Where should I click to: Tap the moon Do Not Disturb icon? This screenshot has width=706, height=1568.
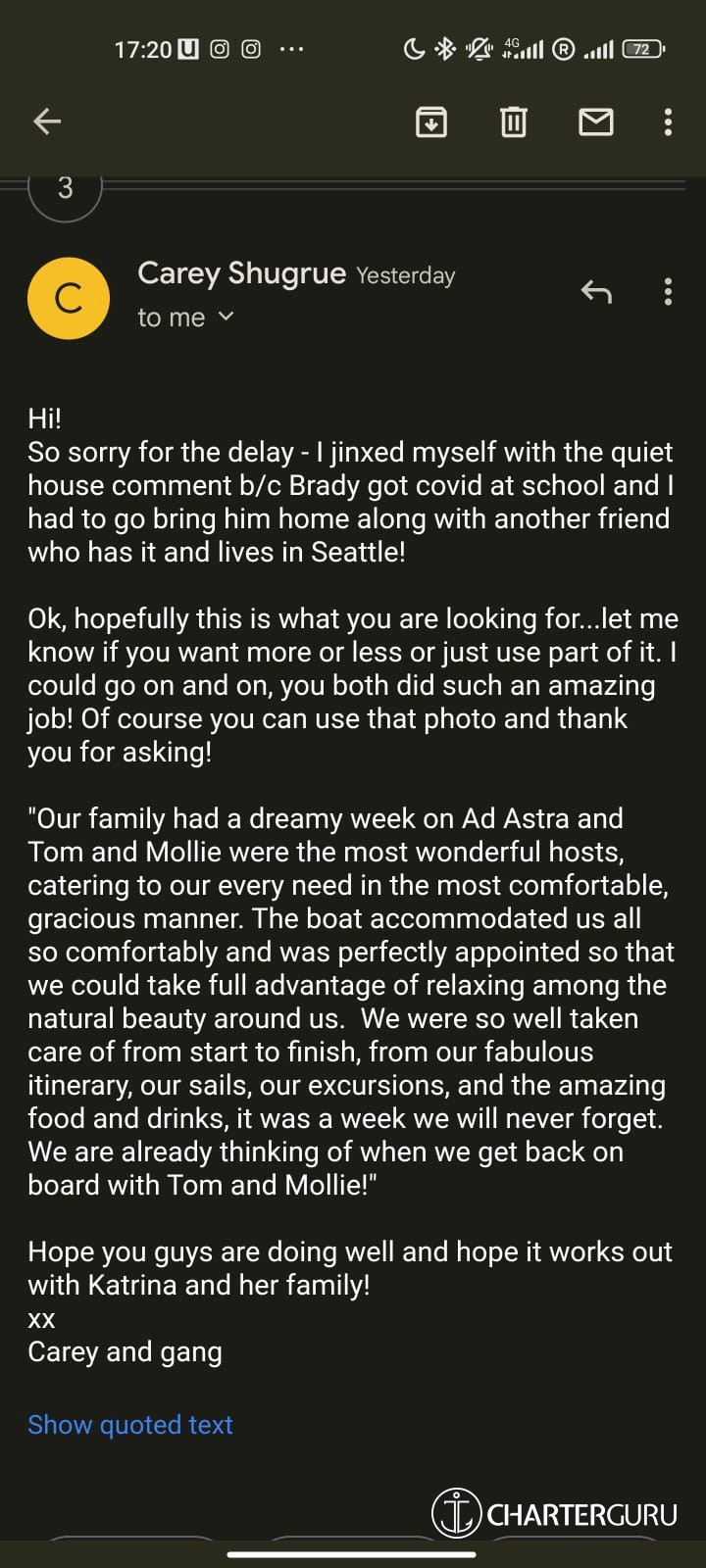tap(414, 49)
